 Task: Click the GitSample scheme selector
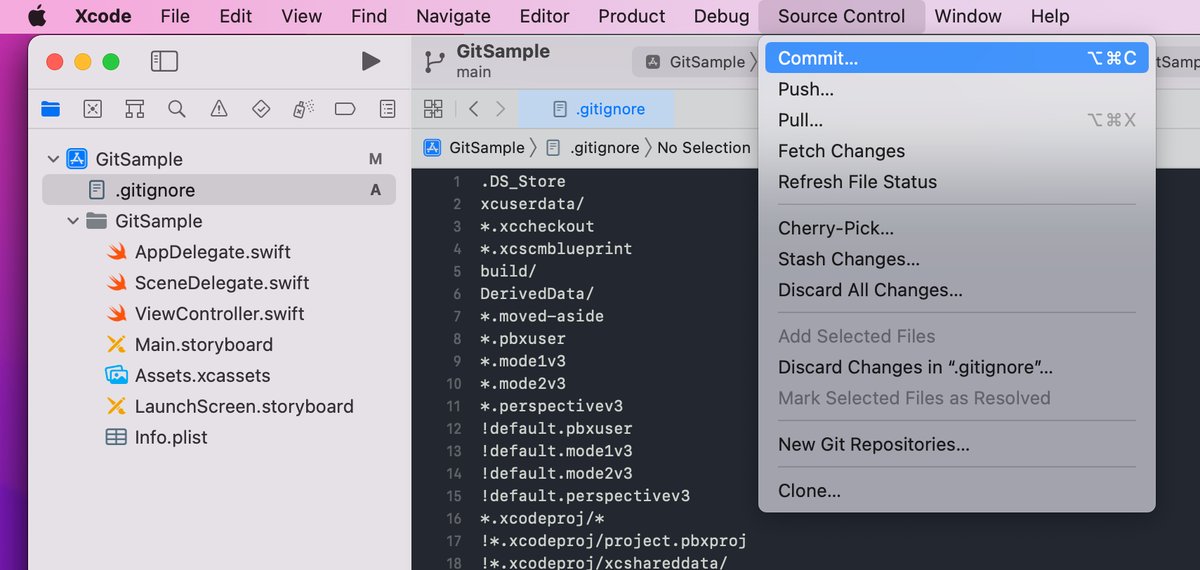(x=696, y=62)
